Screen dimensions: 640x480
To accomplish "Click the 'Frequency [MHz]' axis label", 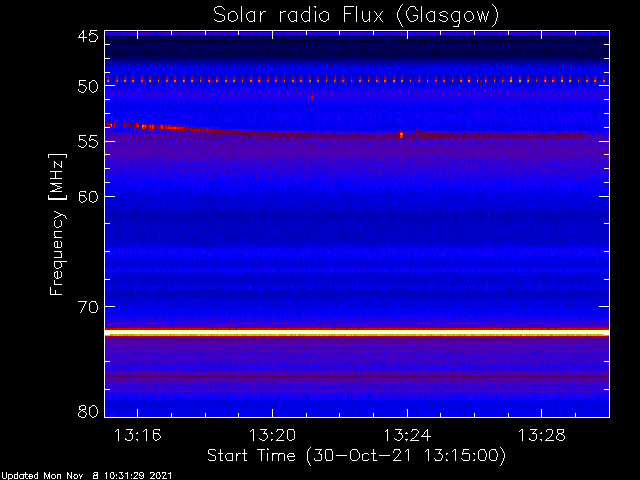I will [57, 224].
